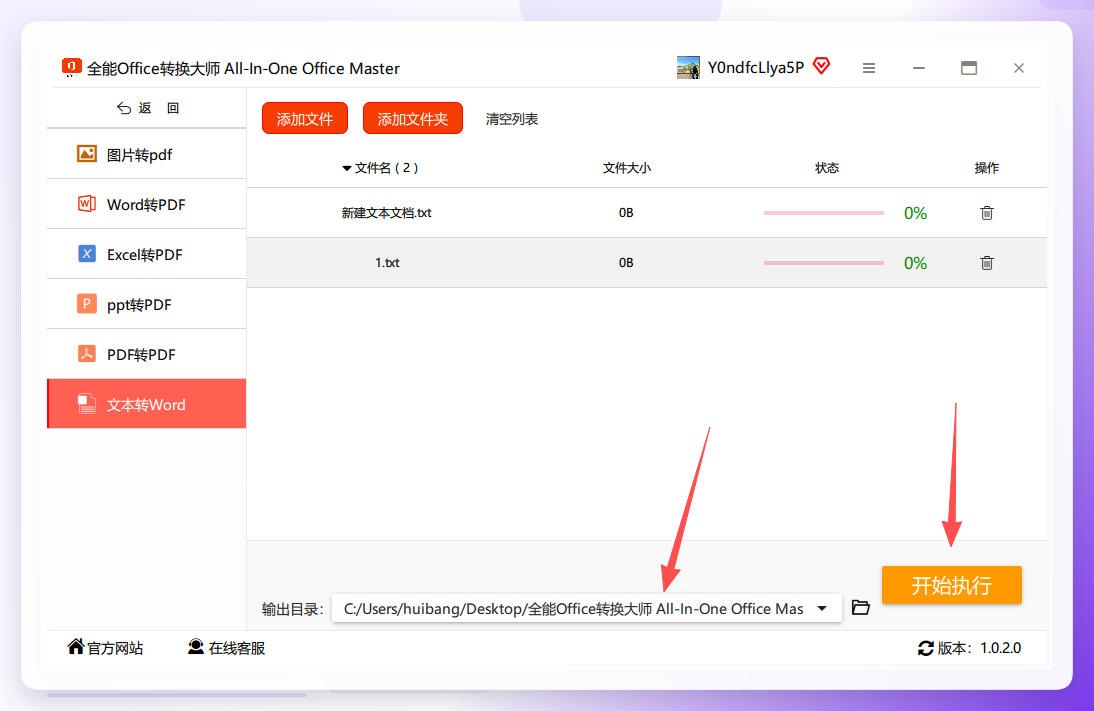
Task: Switch to ppt转PDF conversion
Action: tap(147, 304)
